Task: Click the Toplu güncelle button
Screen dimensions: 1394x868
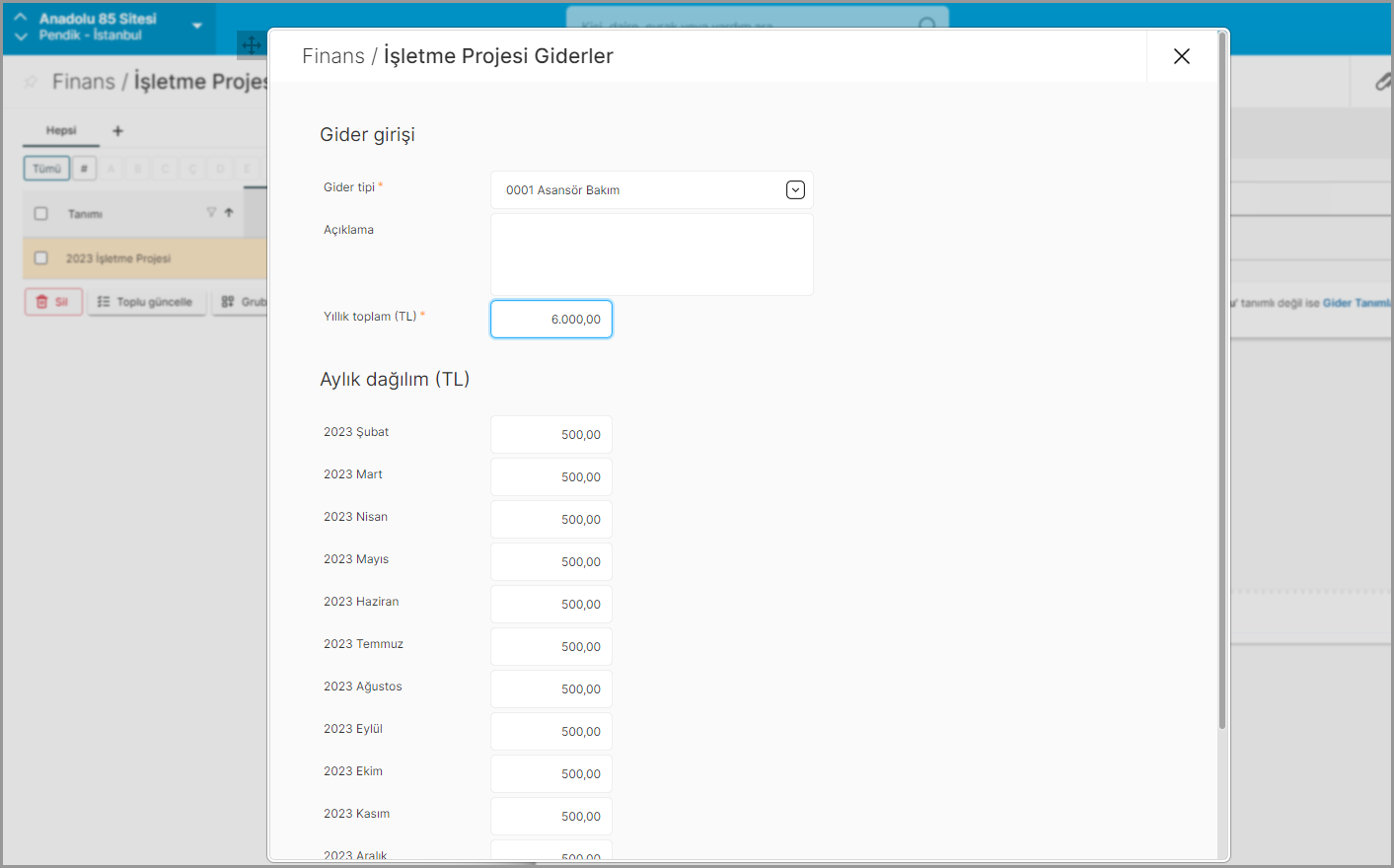Action: point(146,302)
